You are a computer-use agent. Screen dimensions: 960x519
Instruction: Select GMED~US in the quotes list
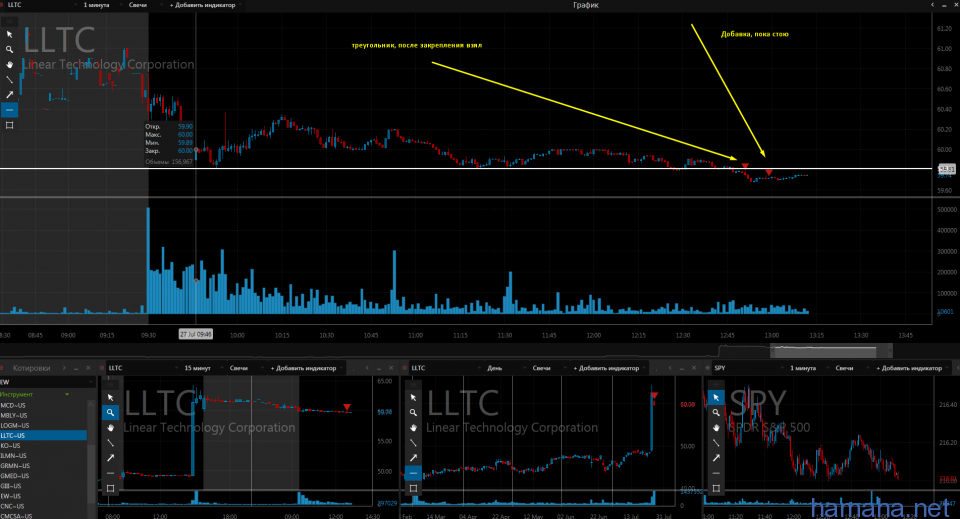(x=43, y=476)
